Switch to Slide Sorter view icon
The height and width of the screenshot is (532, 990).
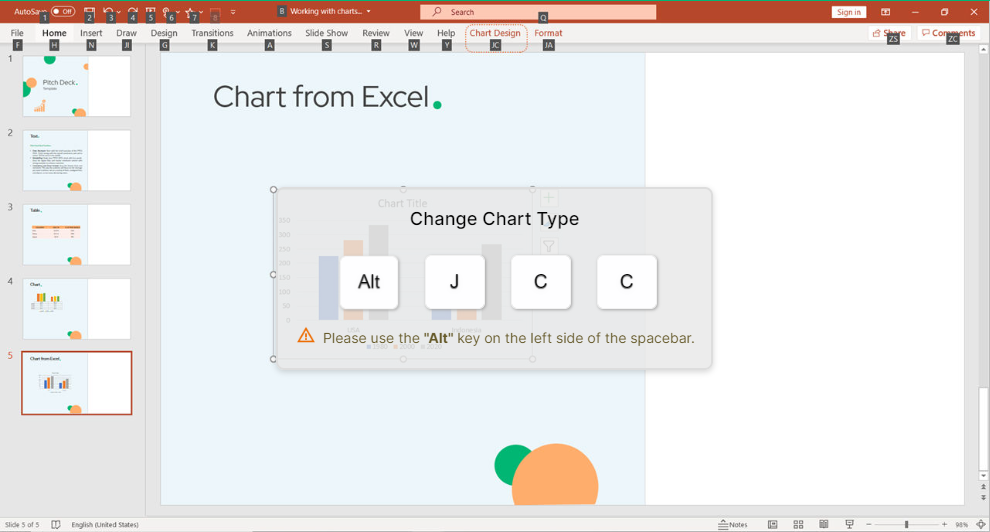798,524
